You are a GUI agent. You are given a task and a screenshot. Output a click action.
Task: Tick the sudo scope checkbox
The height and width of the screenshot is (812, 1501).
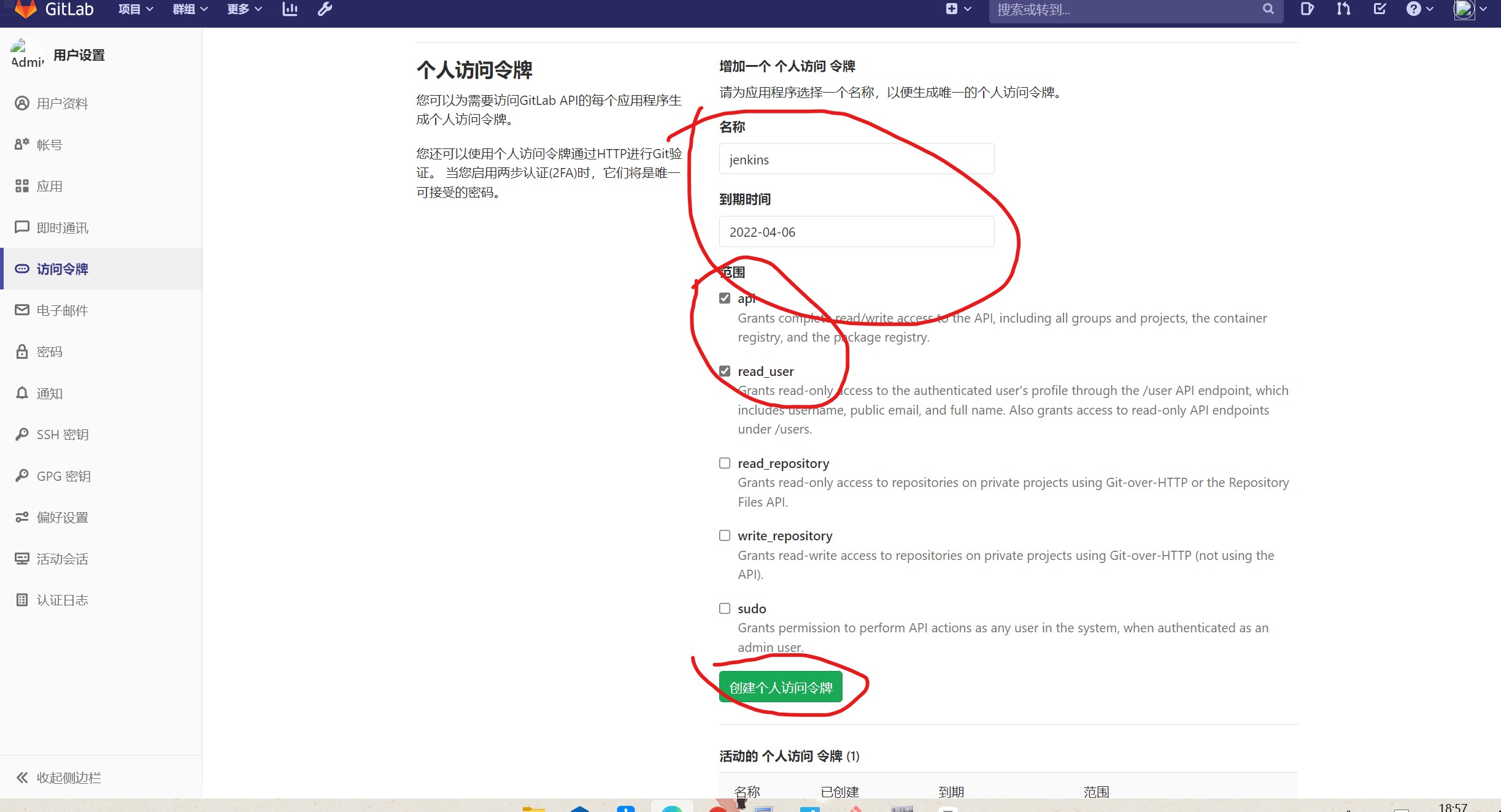point(725,608)
